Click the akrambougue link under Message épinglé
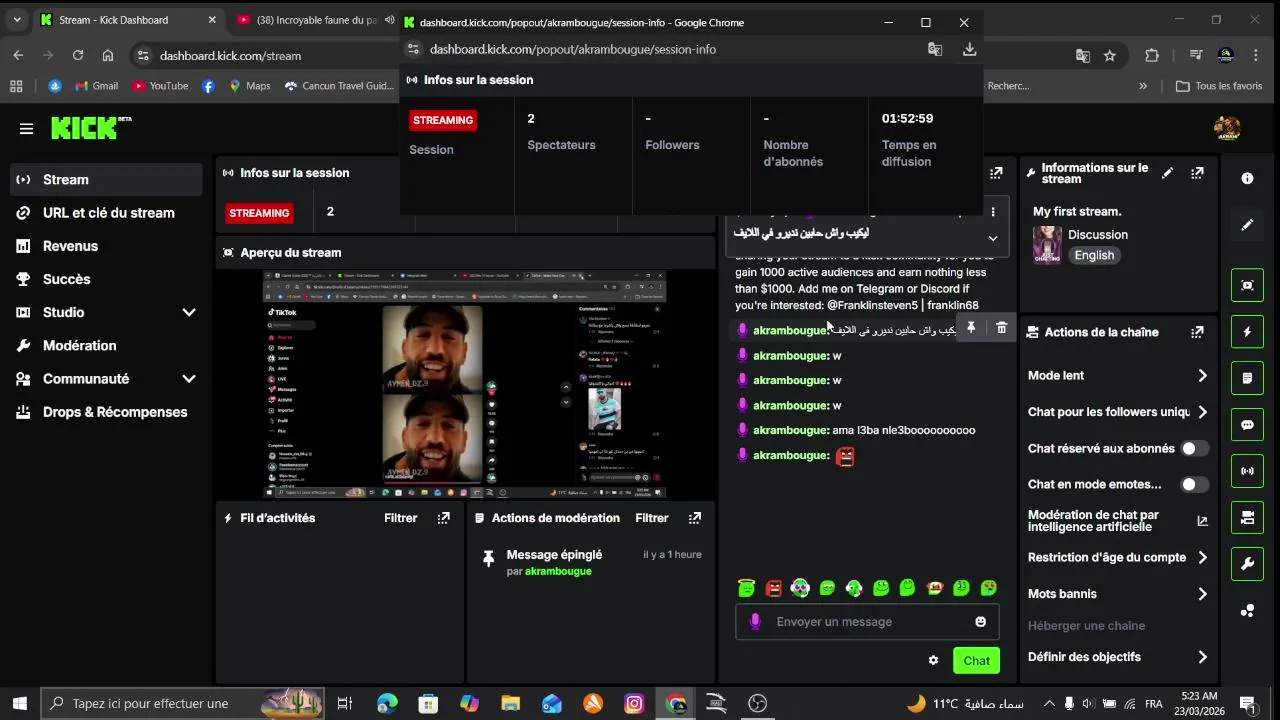The height and width of the screenshot is (720, 1280). [x=558, y=571]
